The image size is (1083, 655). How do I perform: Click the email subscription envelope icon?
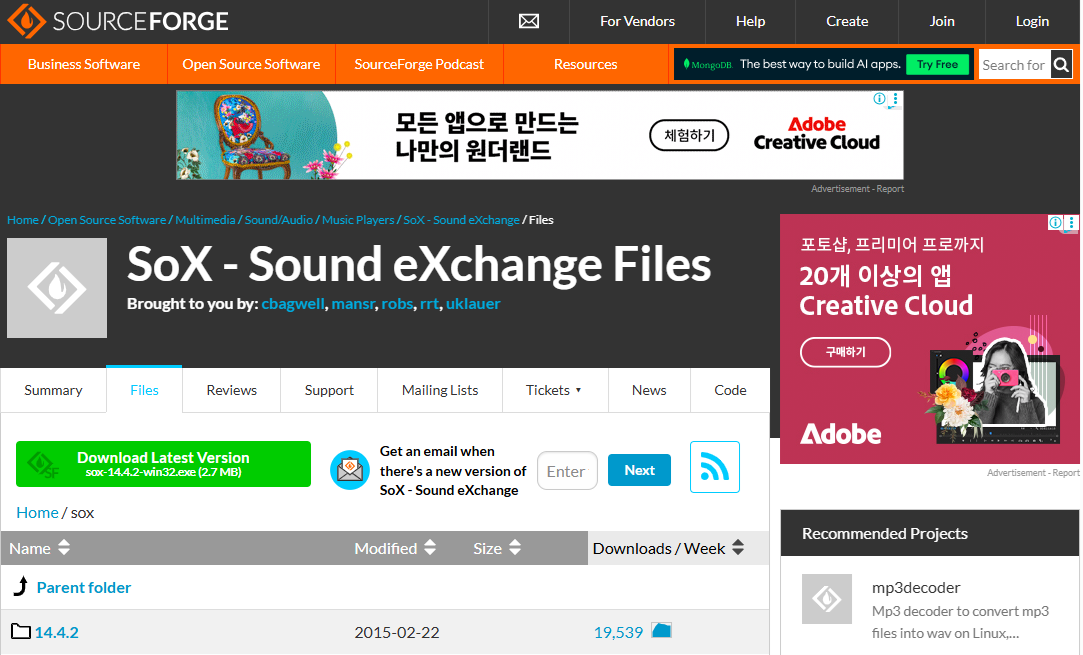(x=349, y=470)
